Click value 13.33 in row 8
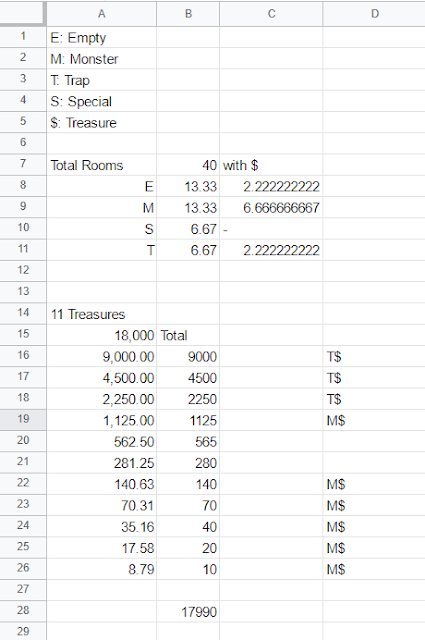The height and width of the screenshot is (640, 425). click(188, 187)
